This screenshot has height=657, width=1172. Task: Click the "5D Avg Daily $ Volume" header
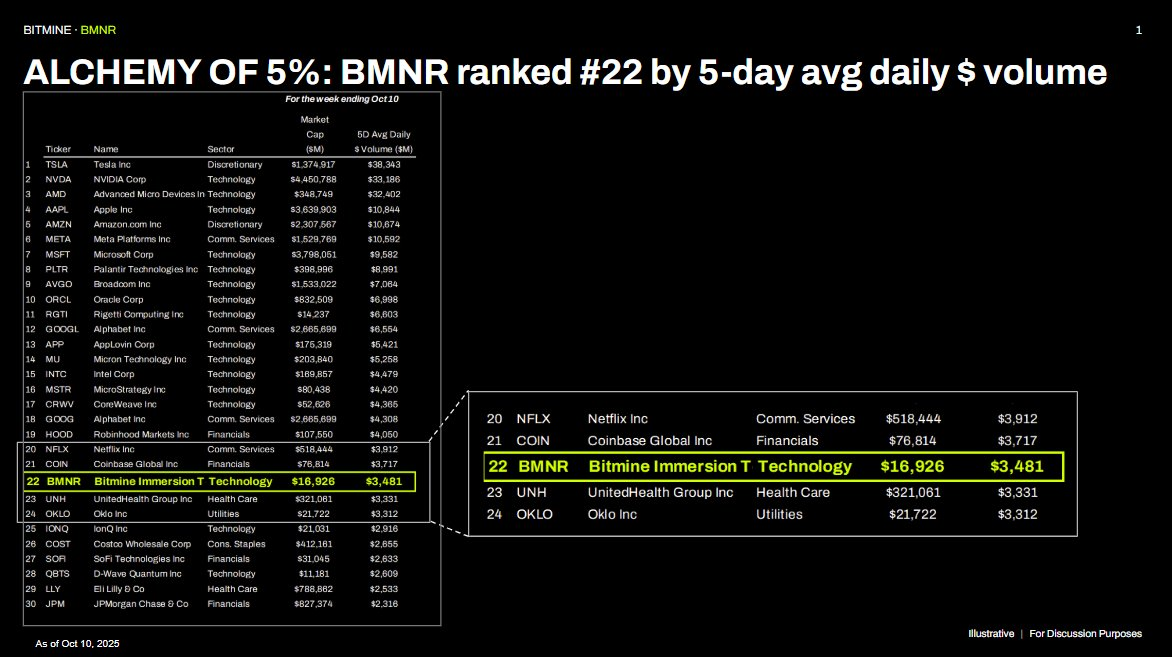pos(383,142)
